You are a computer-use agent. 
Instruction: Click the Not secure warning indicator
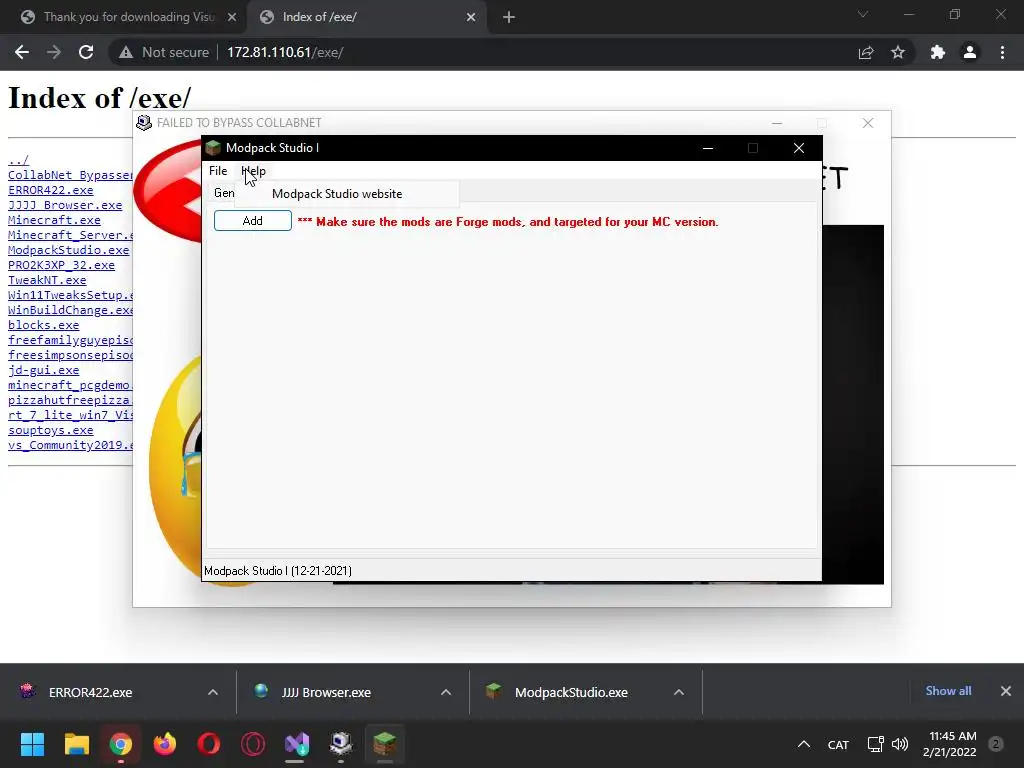pos(164,52)
